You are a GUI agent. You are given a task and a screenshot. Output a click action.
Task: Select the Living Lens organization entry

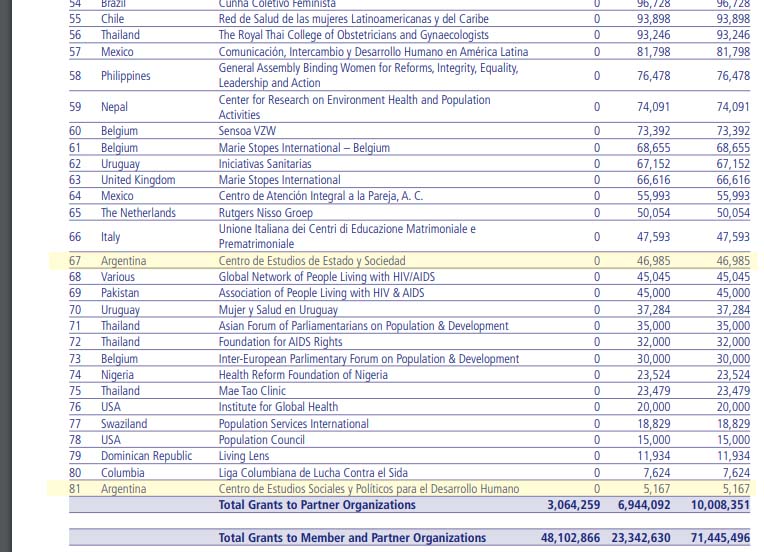click(x=244, y=456)
